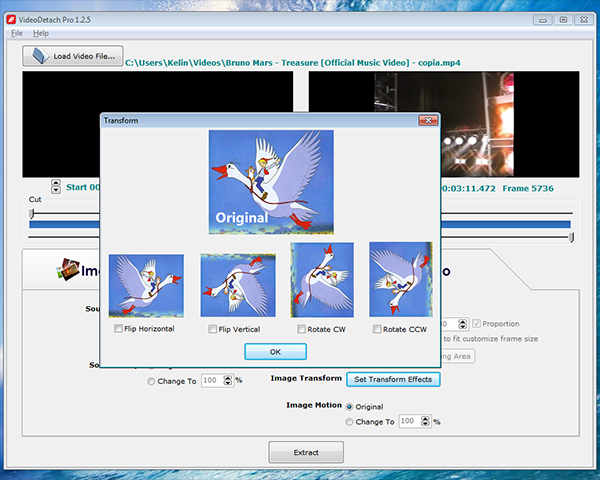Image resolution: width=600 pixels, height=480 pixels.
Task: Click Image Motion percentage spinner arrows
Action: pos(425,422)
